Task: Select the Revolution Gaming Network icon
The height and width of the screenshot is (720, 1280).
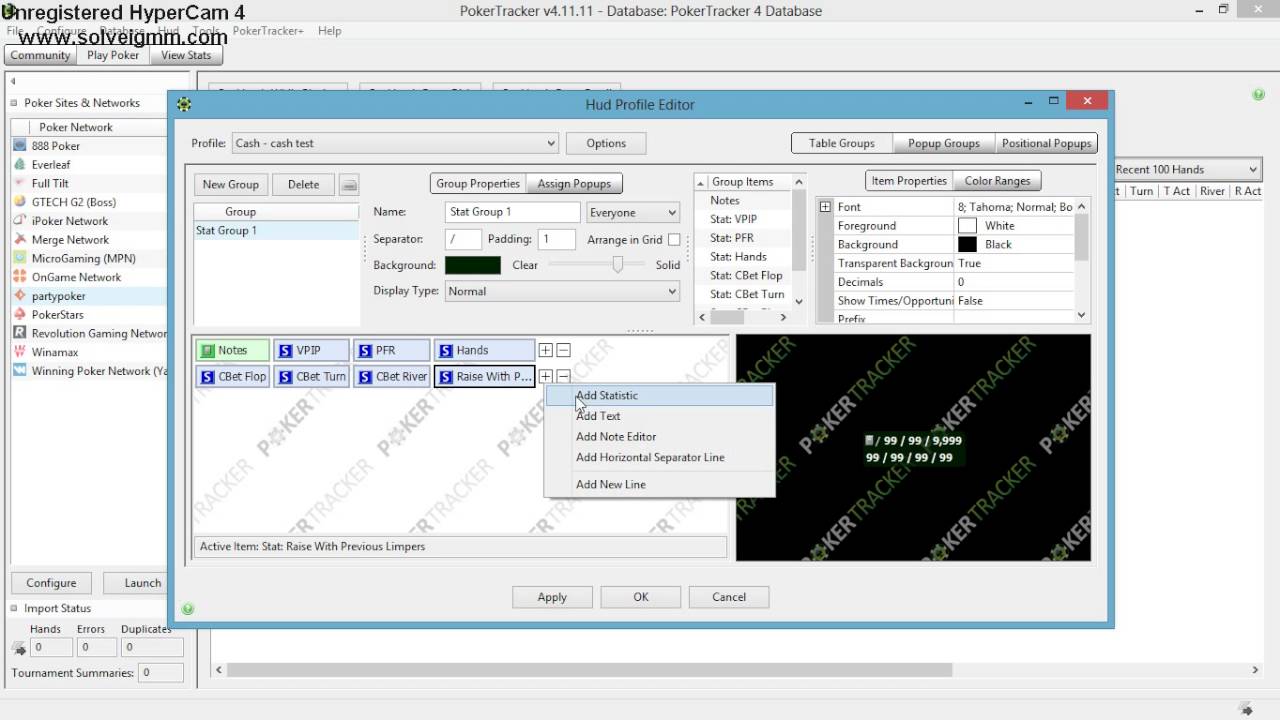Action: [x=21, y=334]
